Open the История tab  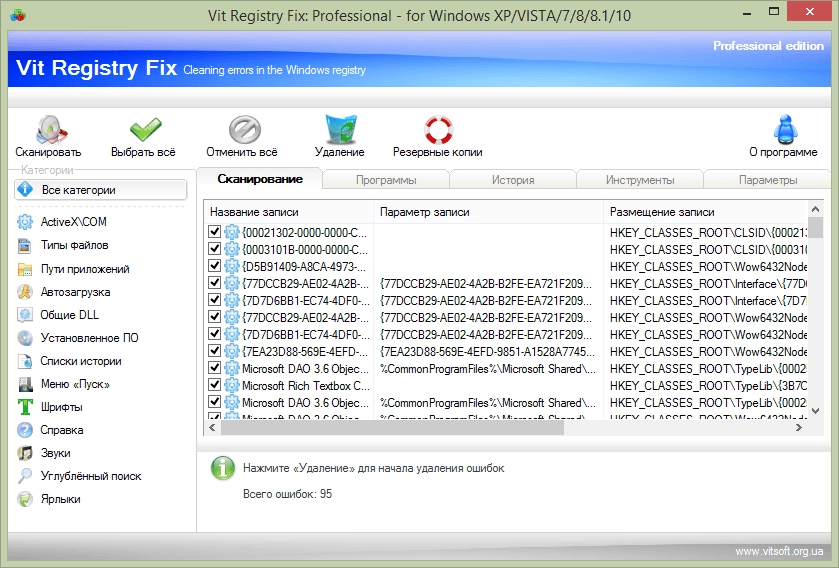coord(513,180)
